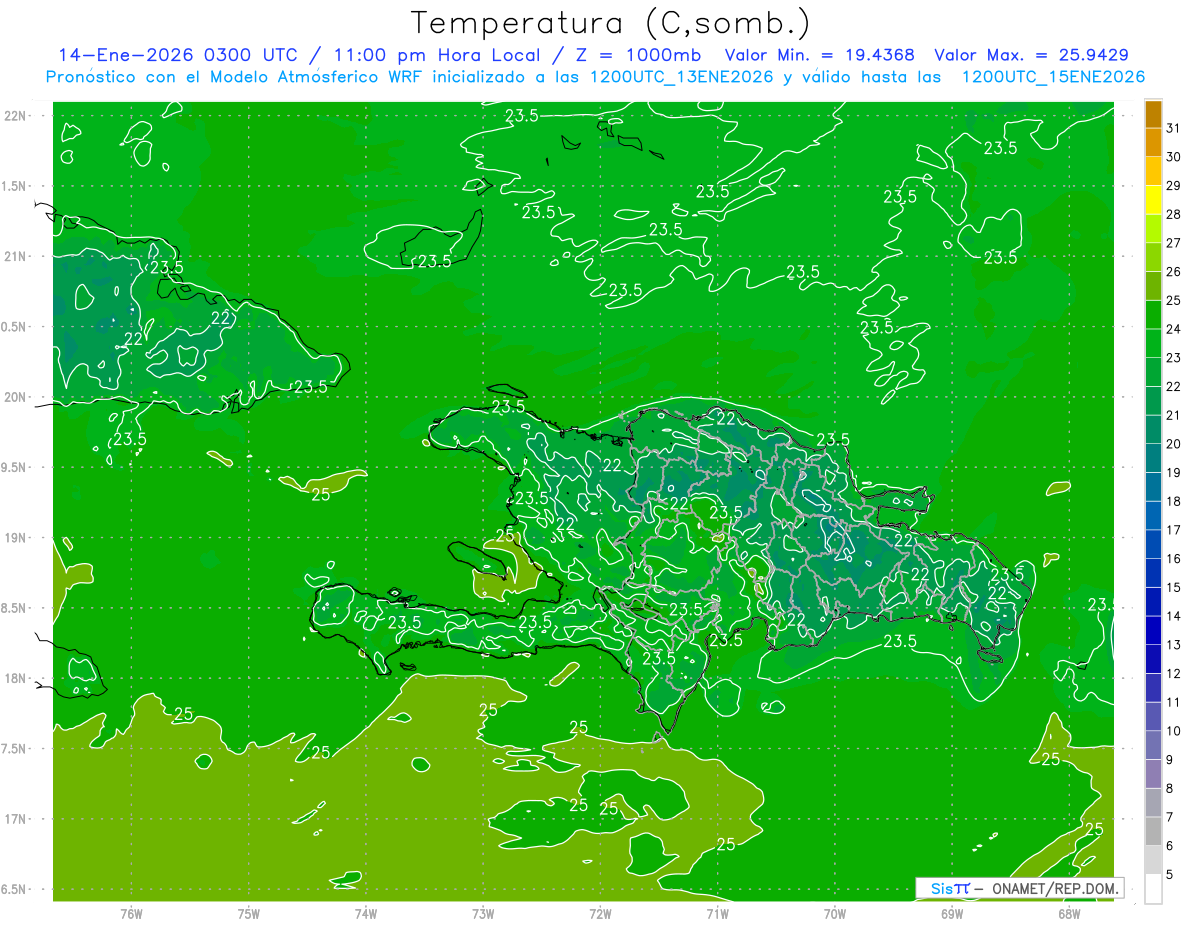This screenshot has height=927, width=1200.
Task: Click the colorbar label '27'
Action: pyautogui.click(x=1173, y=243)
